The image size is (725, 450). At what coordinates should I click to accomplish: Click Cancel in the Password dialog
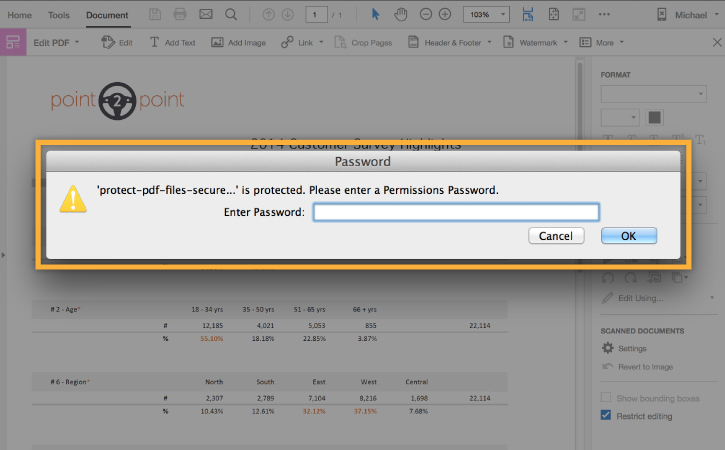click(x=556, y=236)
